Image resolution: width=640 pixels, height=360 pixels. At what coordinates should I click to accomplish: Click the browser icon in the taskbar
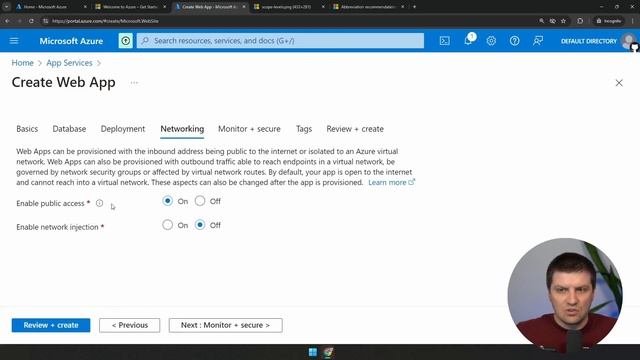coord(328,352)
